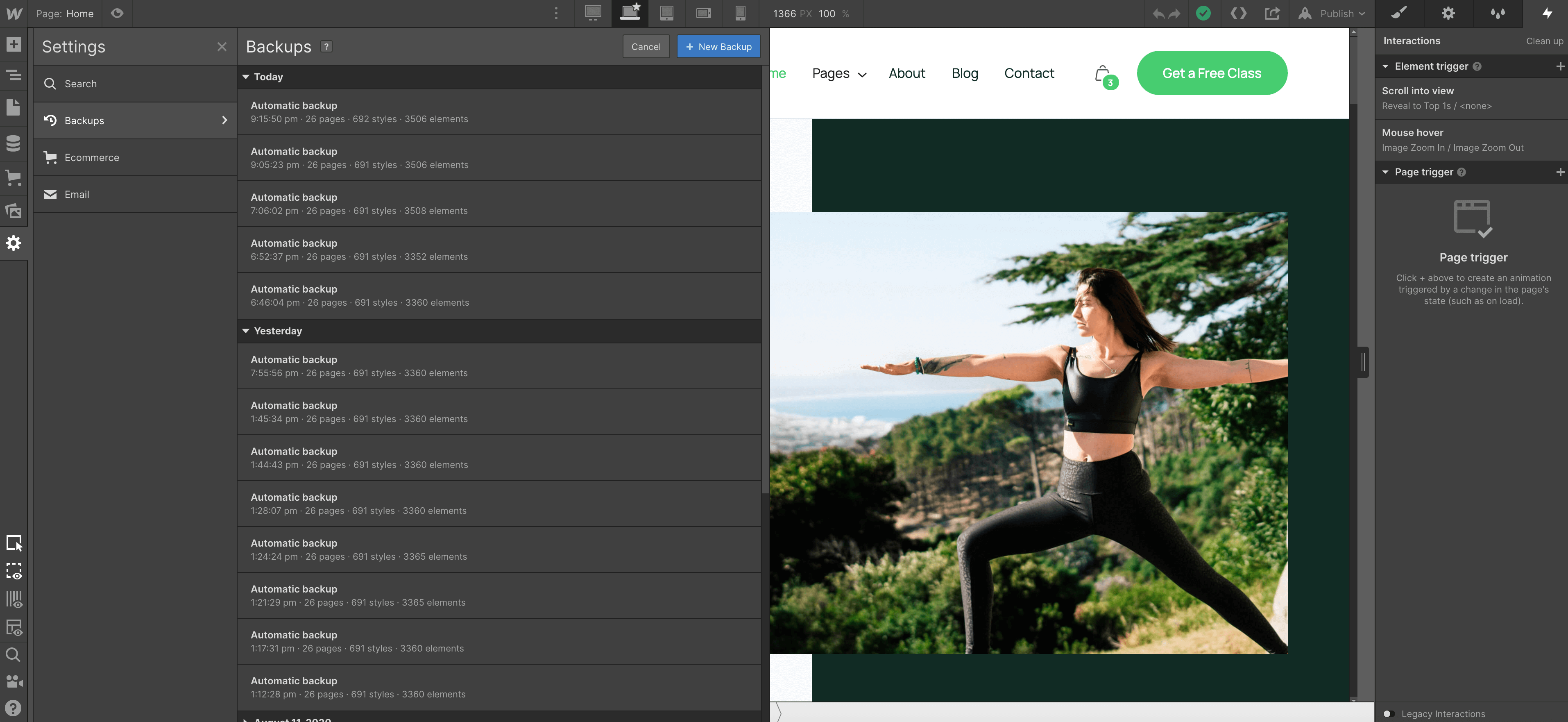Toggle the page preview eye
This screenshot has width=1568, height=722.
point(118,14)
